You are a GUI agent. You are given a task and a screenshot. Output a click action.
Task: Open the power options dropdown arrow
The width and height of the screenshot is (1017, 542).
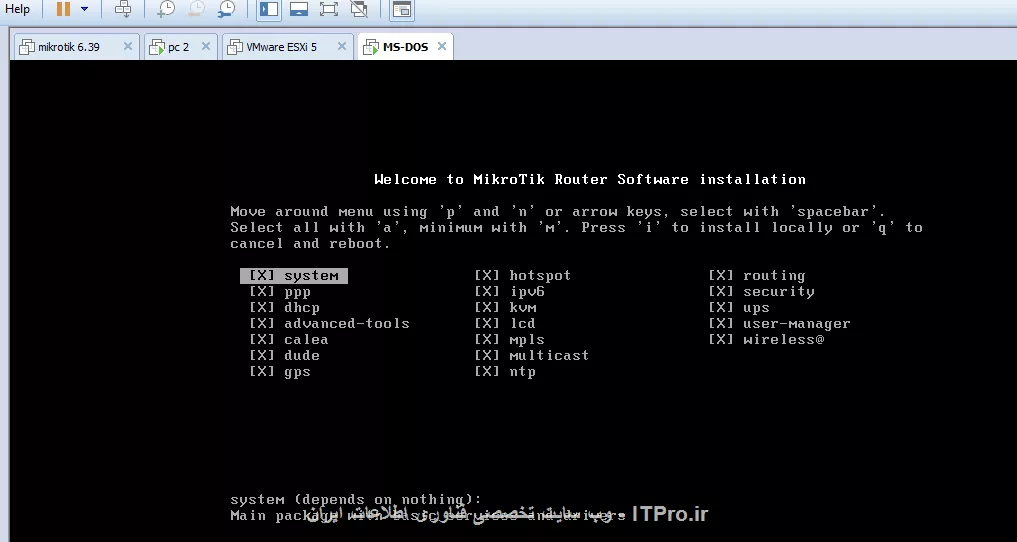(84, 9)
